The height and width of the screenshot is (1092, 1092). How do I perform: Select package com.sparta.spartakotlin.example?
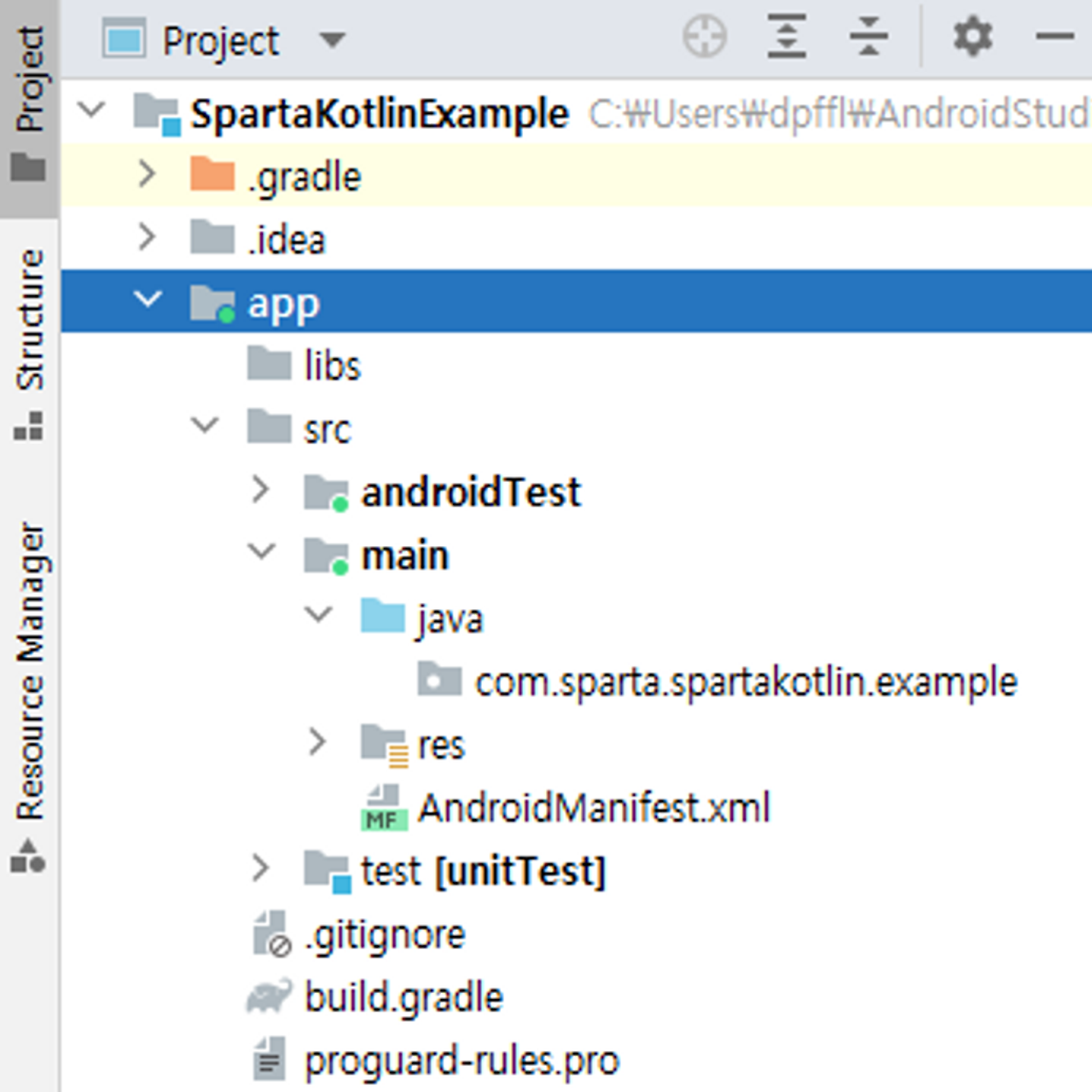point(746,682)
